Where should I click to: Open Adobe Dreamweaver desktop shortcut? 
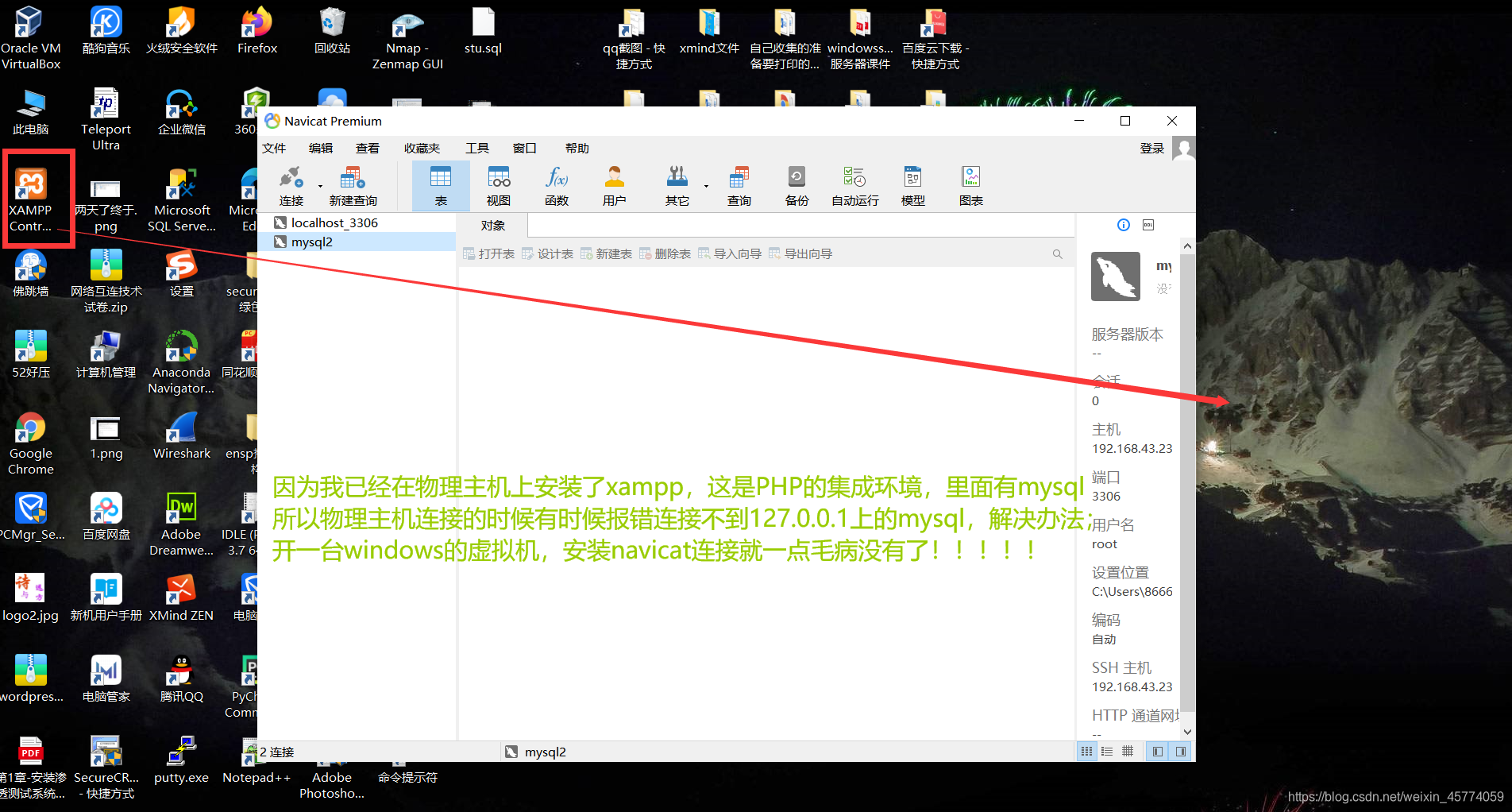(x=182, y=523)
